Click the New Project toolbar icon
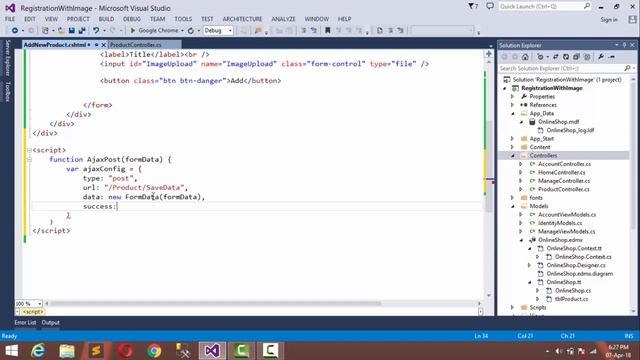 click(45, 31)
